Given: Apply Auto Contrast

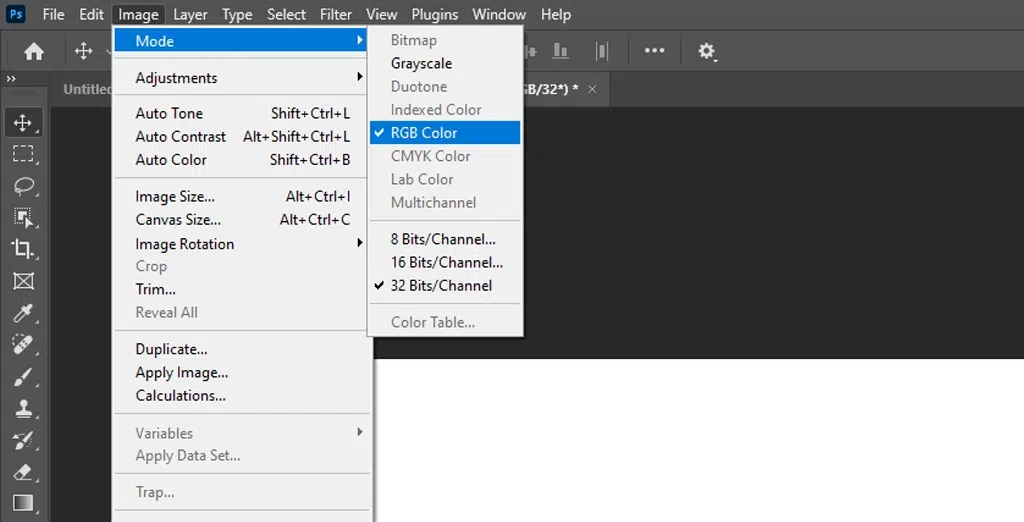Looking at the screenshot, I should [x=240, y=137].
